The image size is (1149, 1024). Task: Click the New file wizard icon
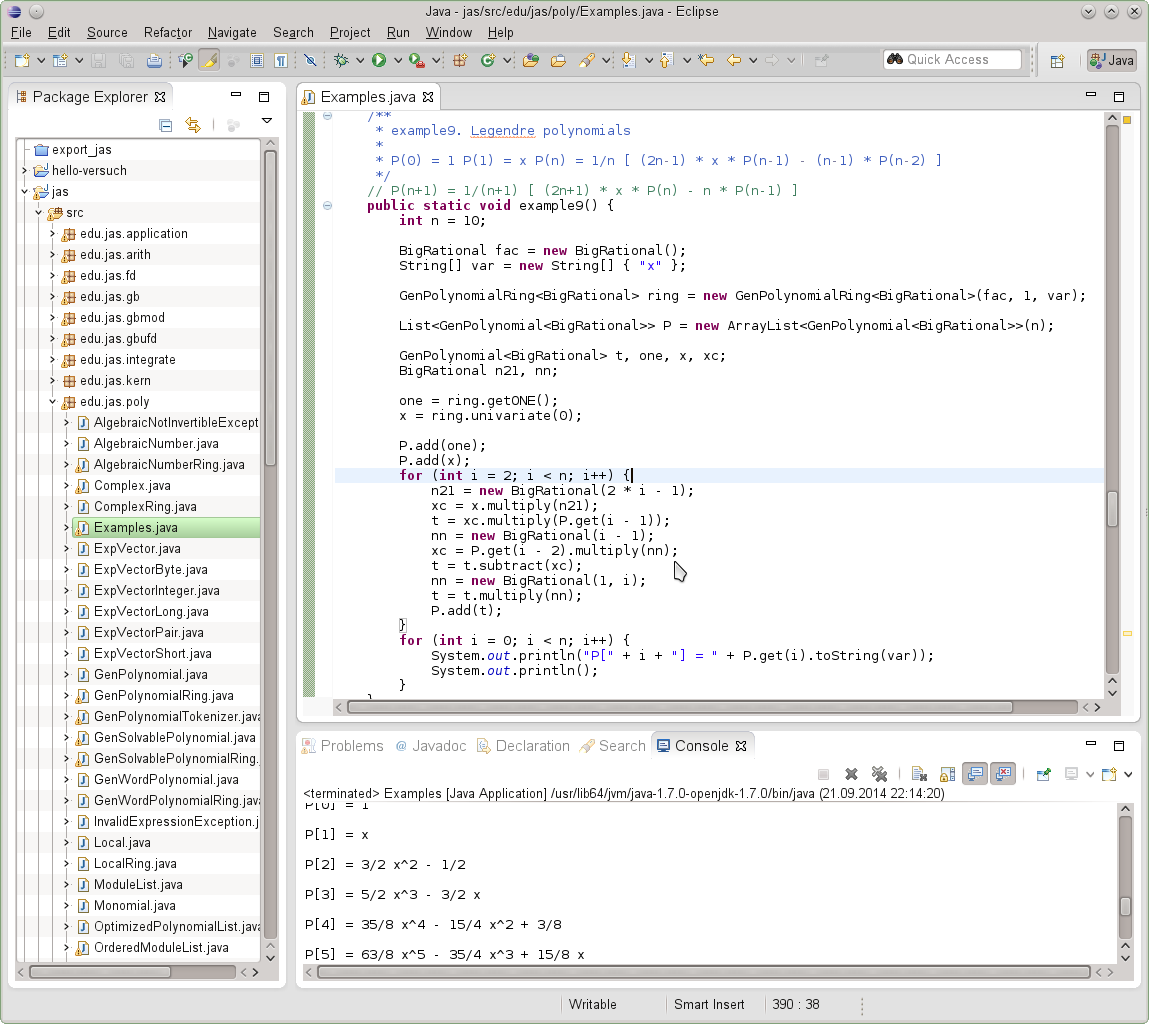[22, 60]
